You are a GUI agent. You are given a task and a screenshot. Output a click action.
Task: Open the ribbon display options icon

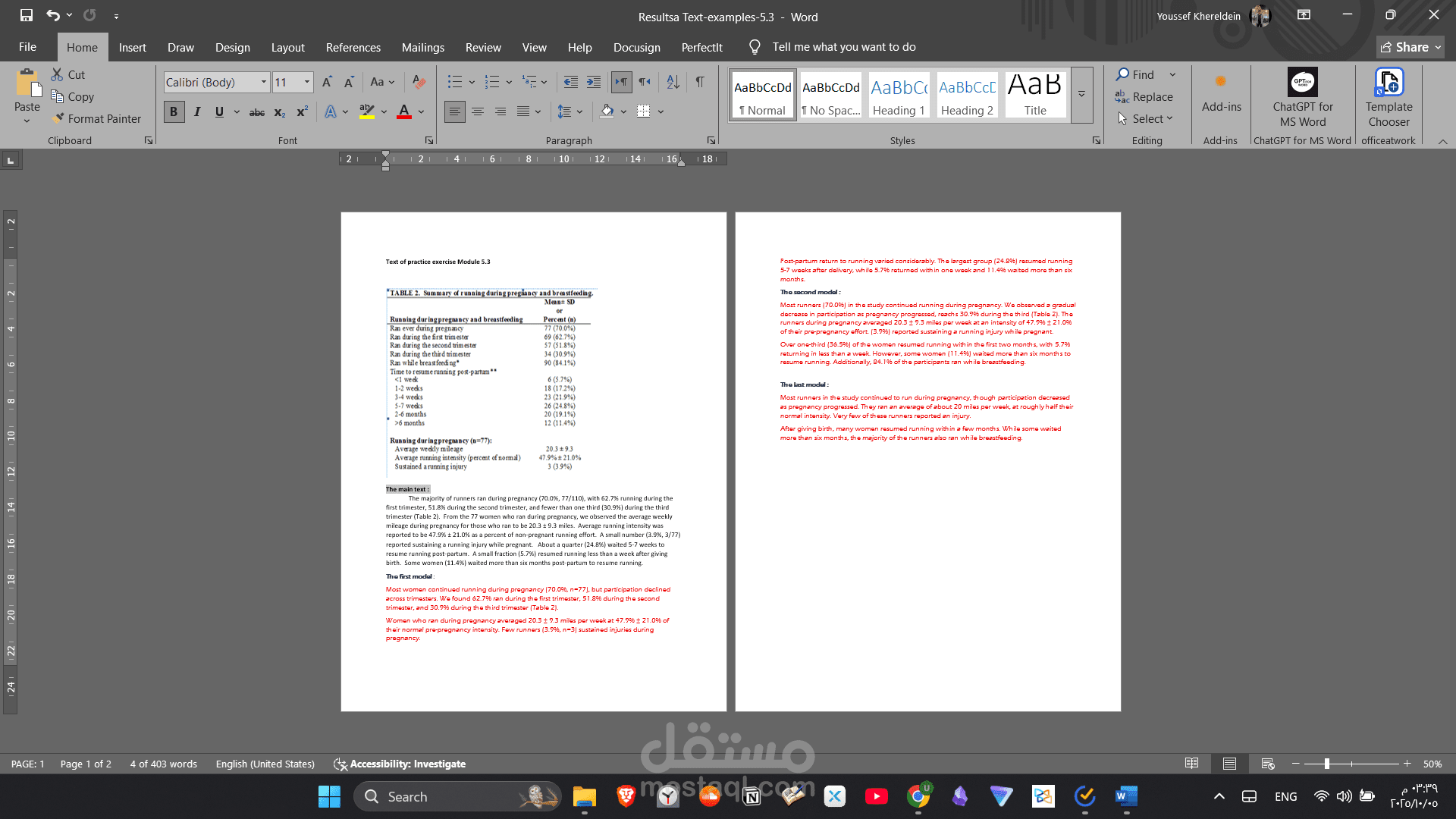[1304, 15]
